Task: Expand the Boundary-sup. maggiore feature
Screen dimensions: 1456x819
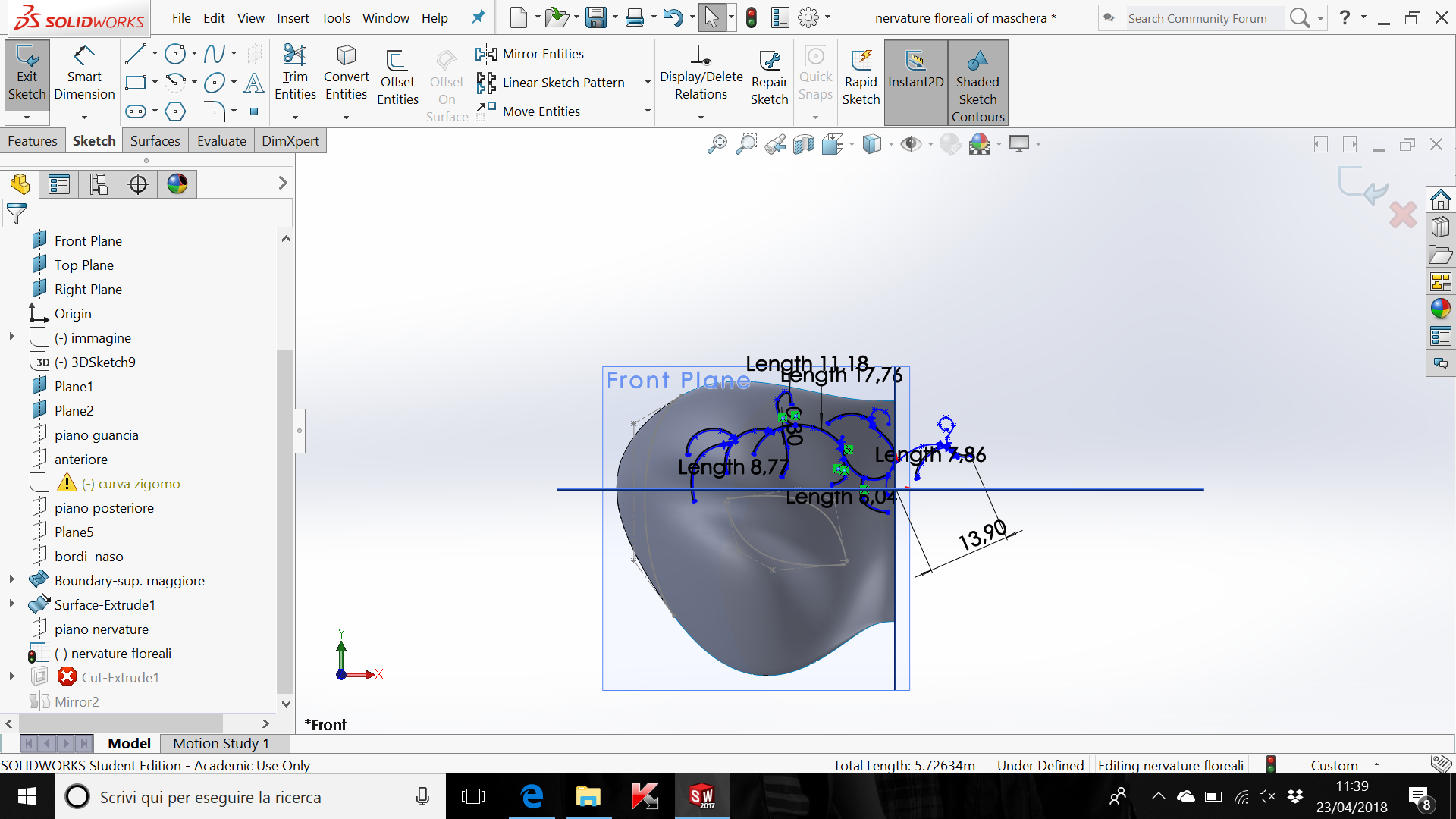Action: click(11, 579)
